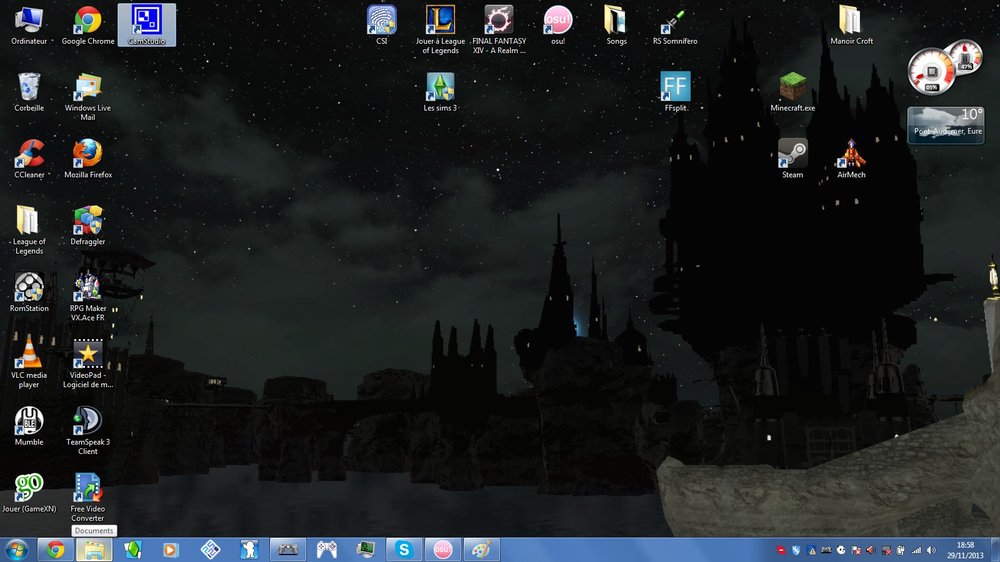The image size is (1000, 562).
Task: Switch to osu! in the taskbar
Action: (x=443, y=550)
